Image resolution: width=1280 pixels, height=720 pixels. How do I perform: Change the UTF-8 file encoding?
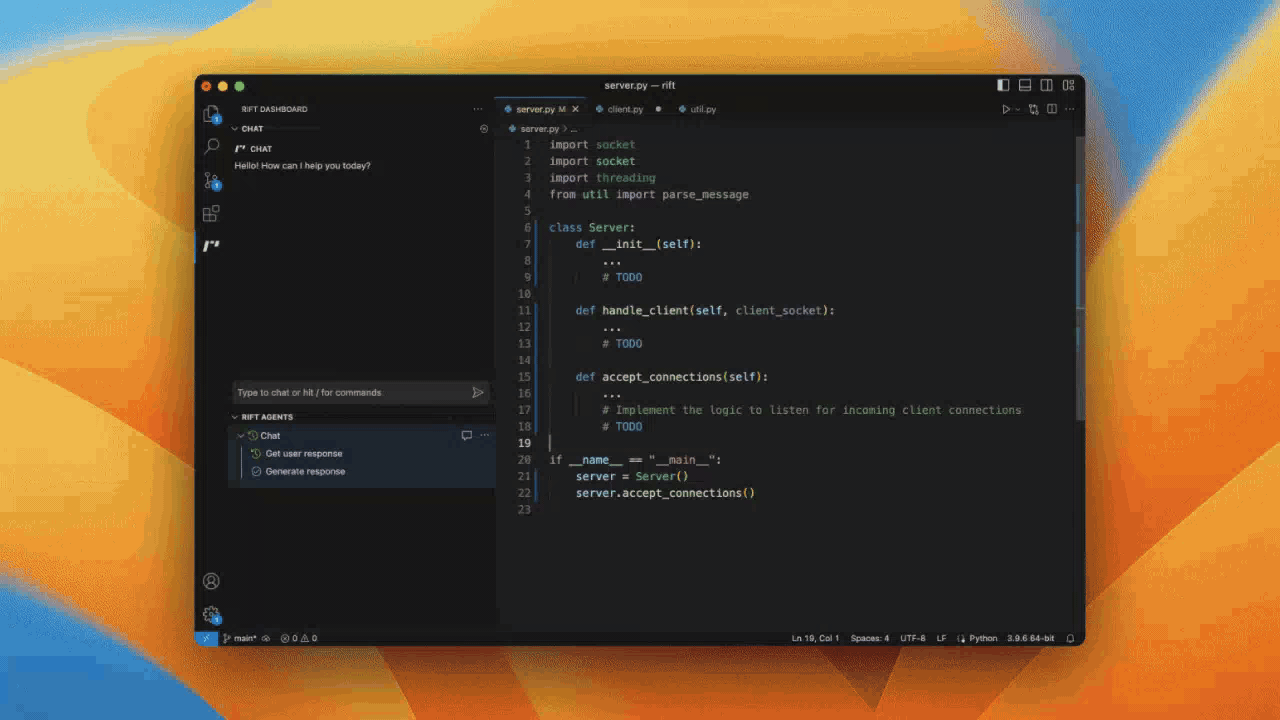(x=913, y=638)
